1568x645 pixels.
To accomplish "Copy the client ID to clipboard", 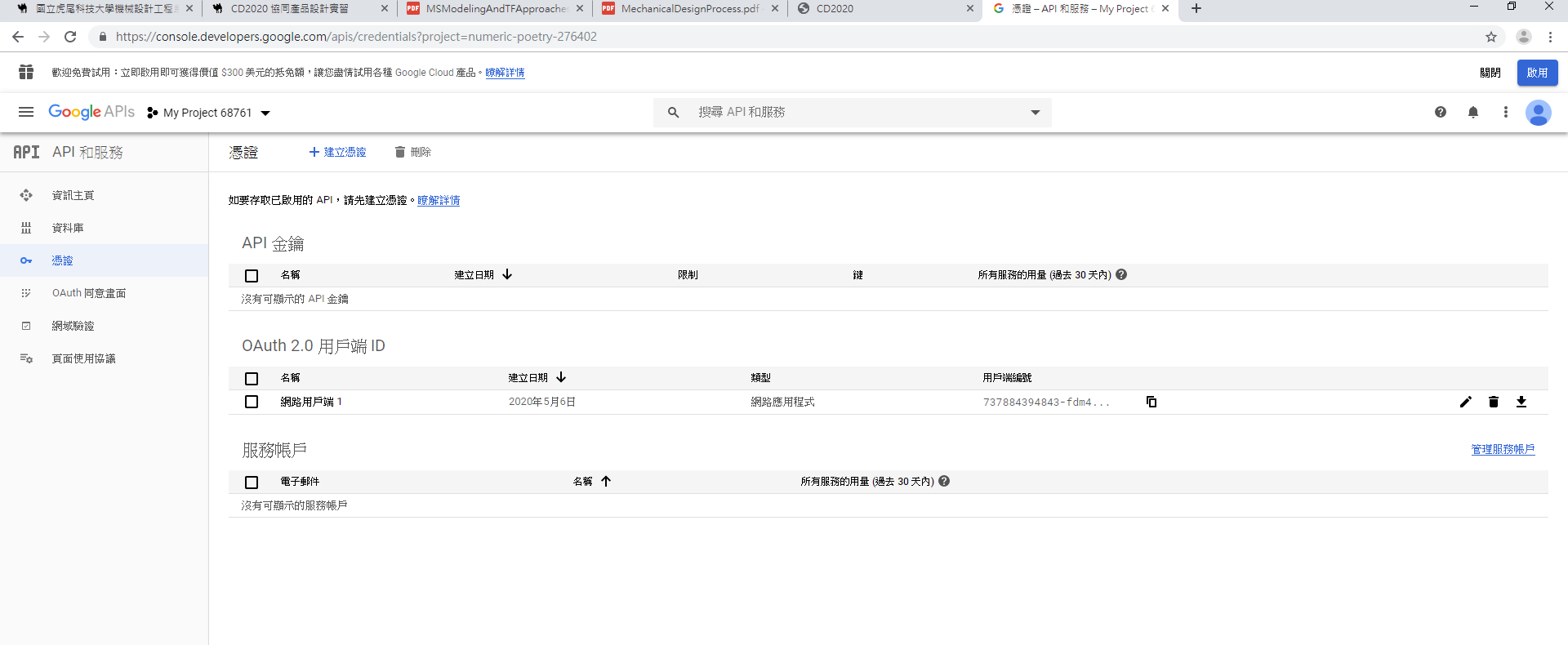I will coord(1151,402).
